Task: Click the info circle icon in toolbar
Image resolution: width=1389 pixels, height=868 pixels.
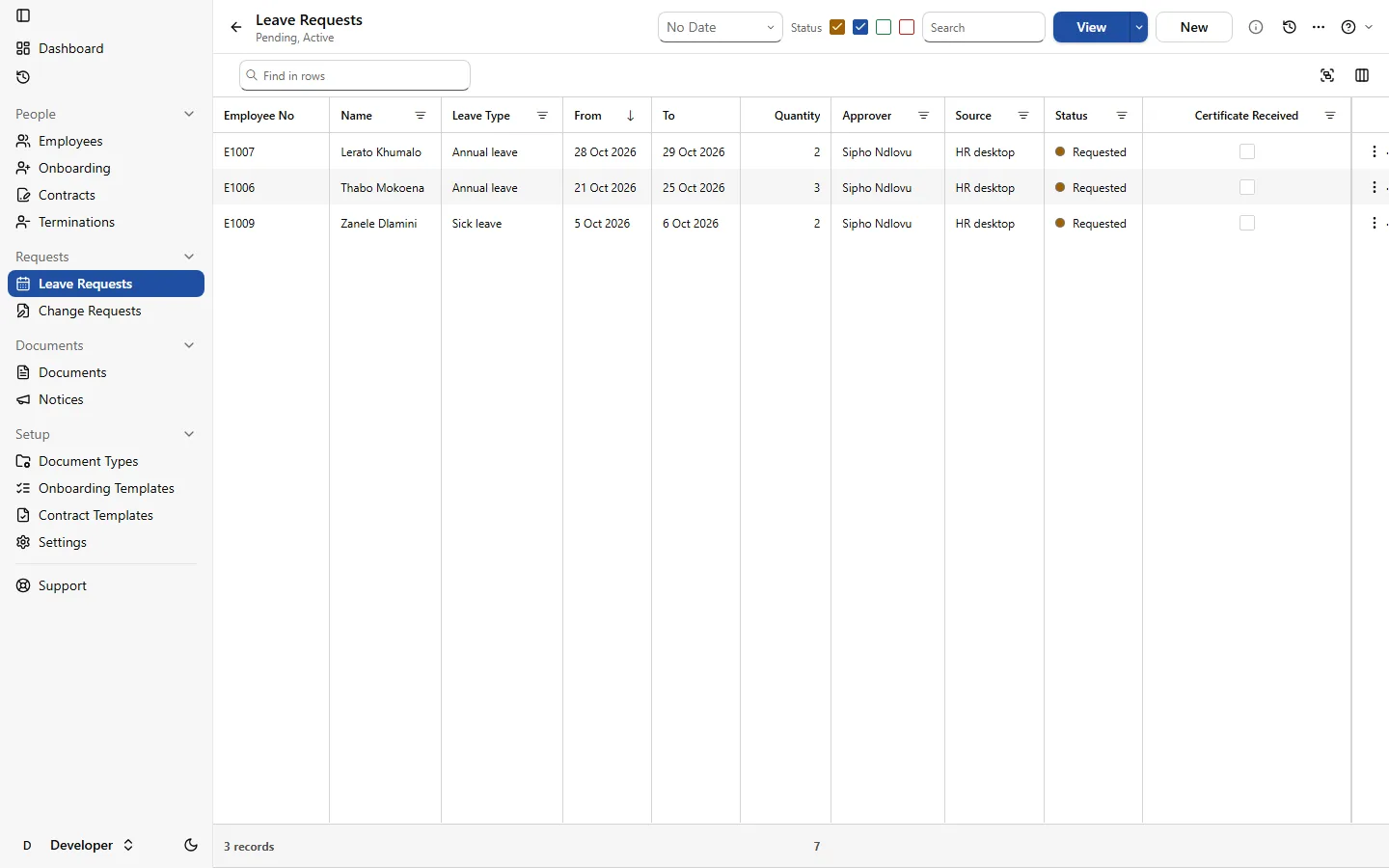Action: pos(1256,27)
